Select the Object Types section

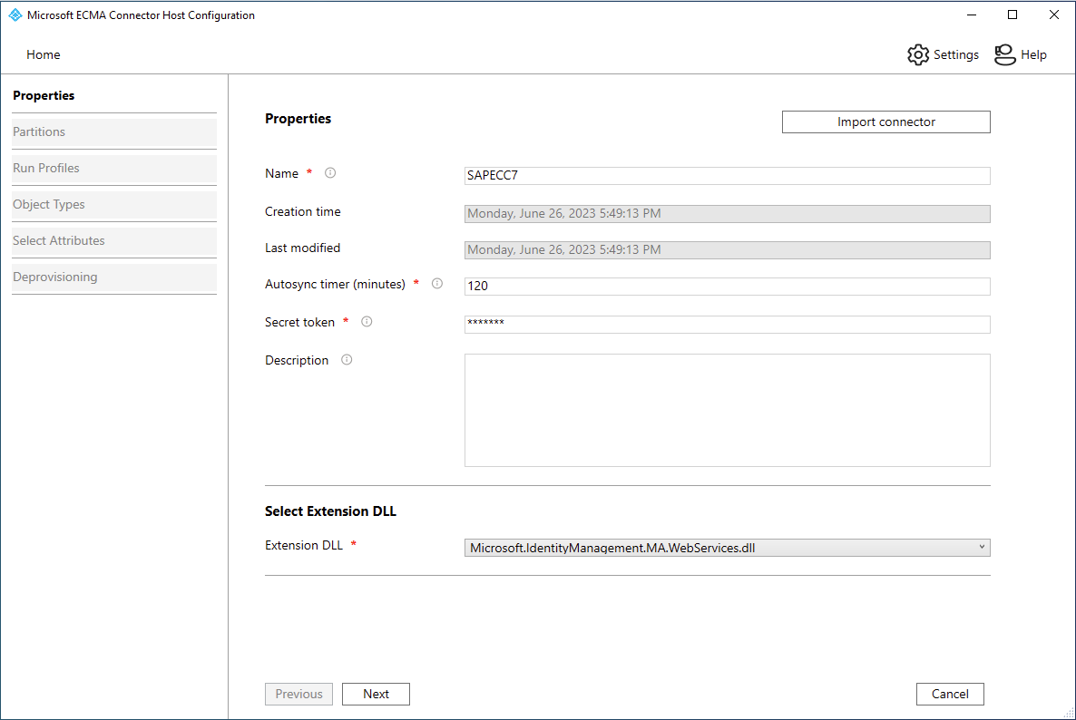click(113, 204)
